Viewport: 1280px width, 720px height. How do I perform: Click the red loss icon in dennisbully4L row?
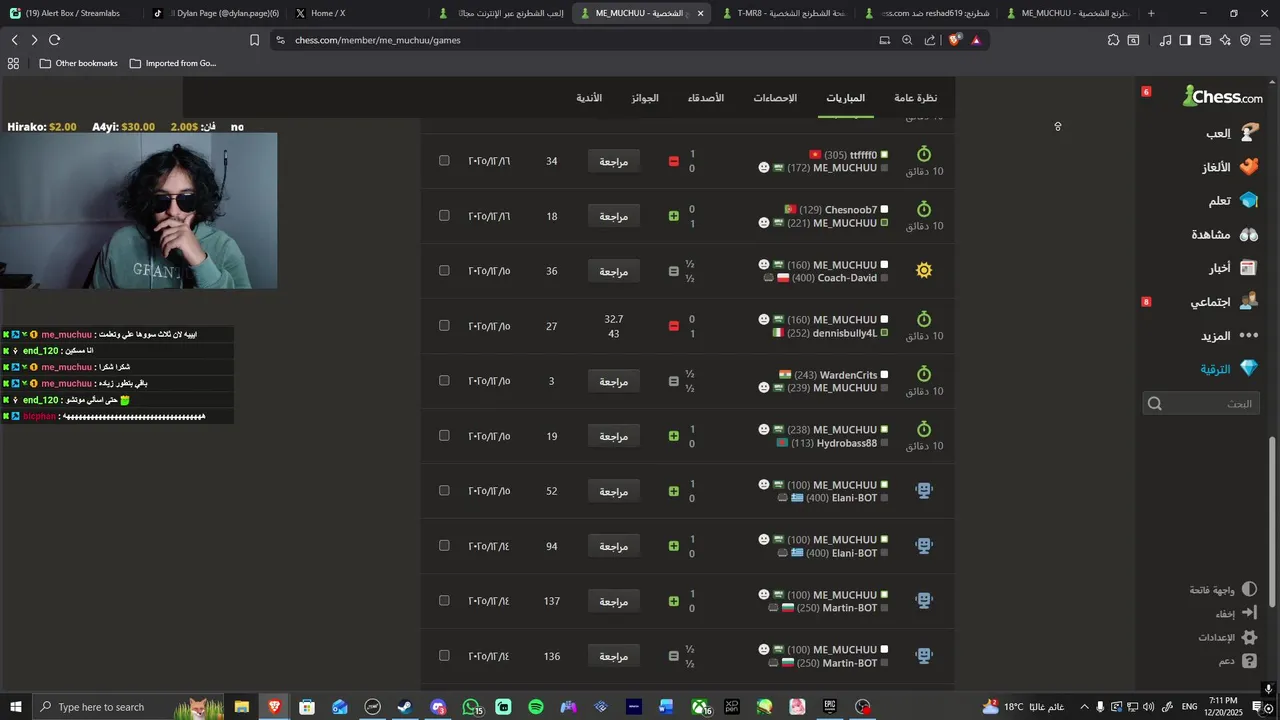click(x=673, y=326)
